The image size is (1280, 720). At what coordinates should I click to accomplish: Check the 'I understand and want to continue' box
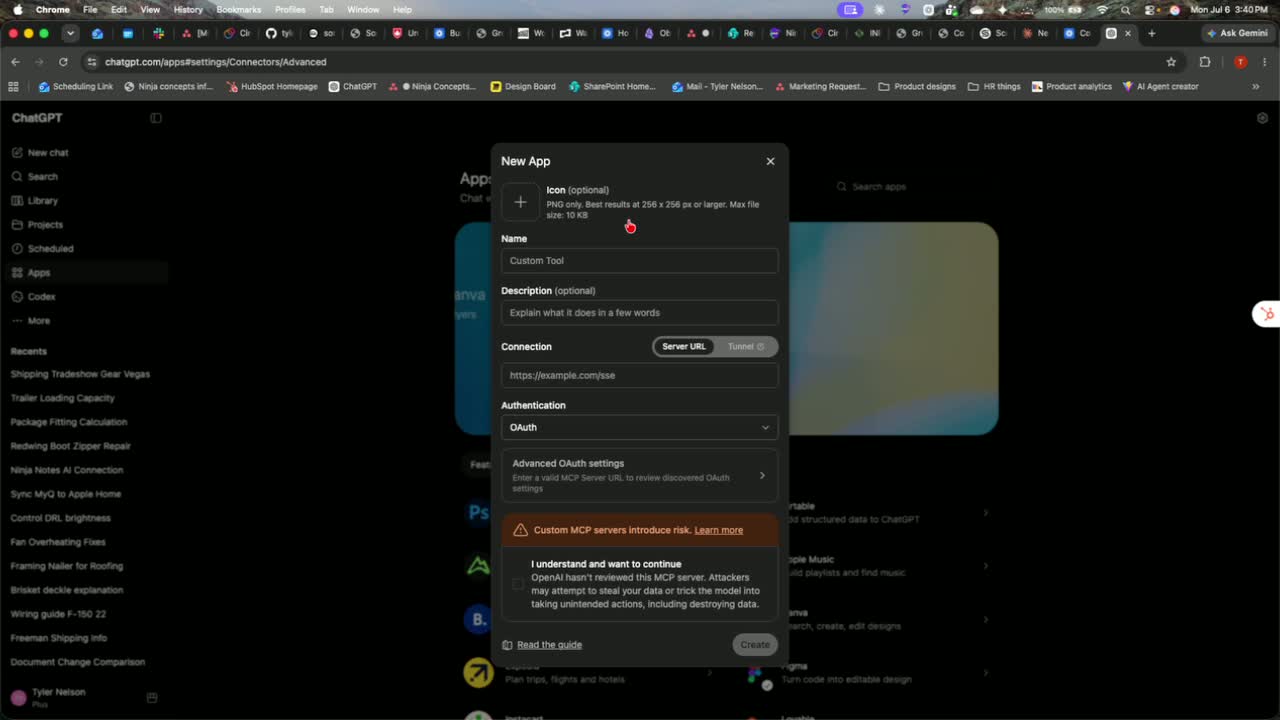pos(518,584)
